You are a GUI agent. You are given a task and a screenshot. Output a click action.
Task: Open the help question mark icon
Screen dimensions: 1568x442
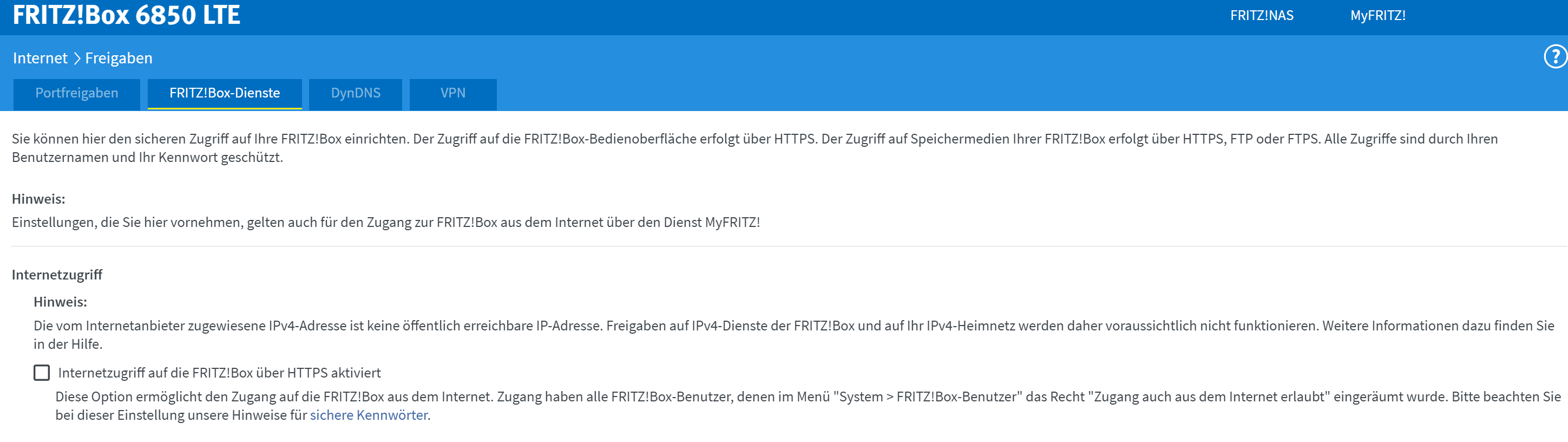point(1554,57)
